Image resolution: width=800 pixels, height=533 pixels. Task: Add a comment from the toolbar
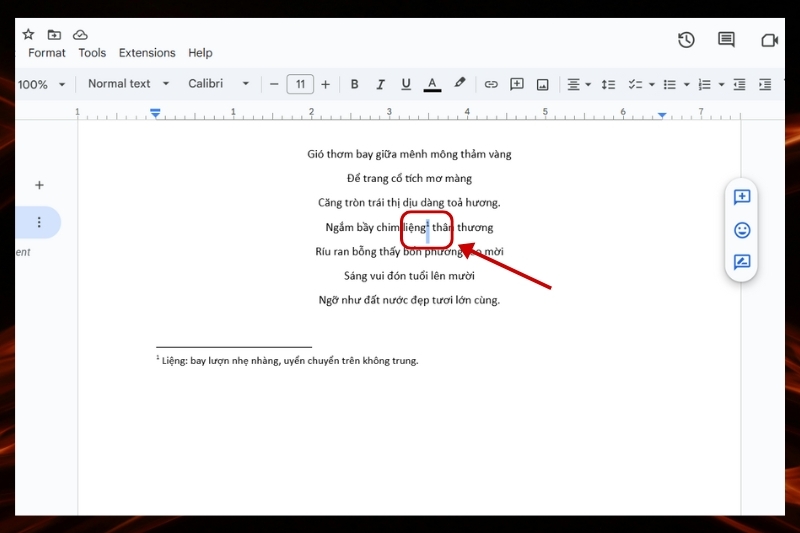coord(517,84)
